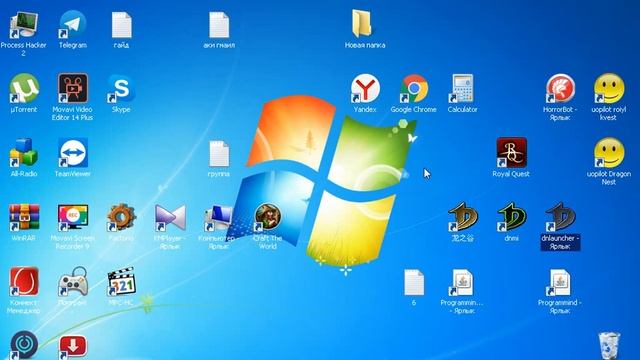Click the highlighted dnlauncher - Ярлык shortcut
Screen dimensions: 640x360
coord(560,217)
